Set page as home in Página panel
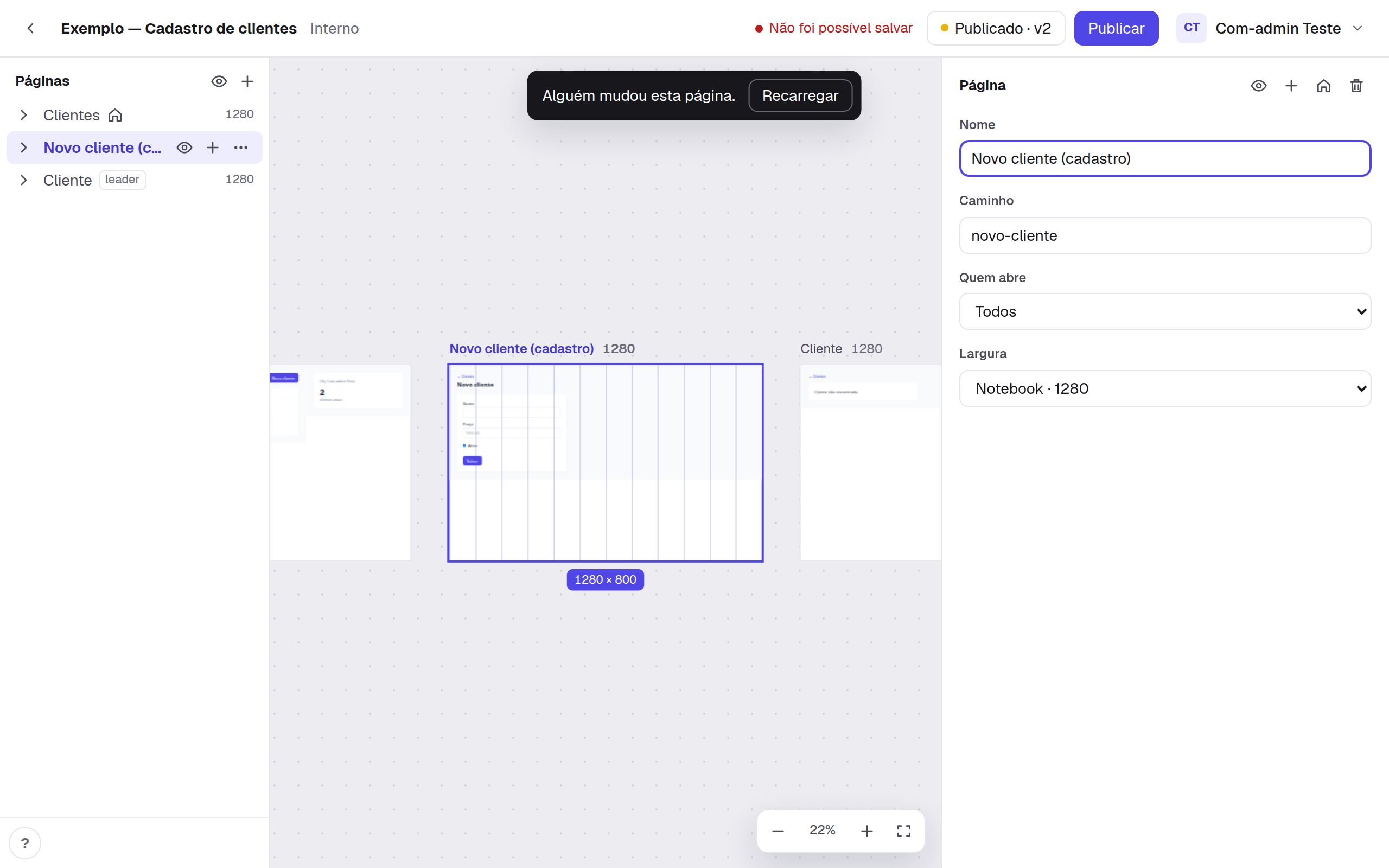 pos(1323,86)
